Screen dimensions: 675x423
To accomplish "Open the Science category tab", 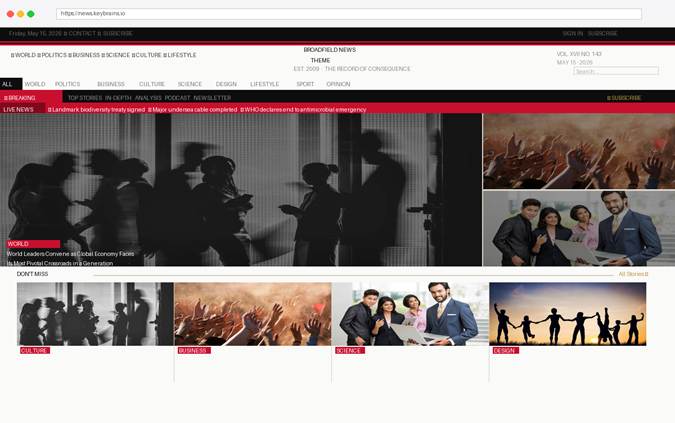I will (190, 84).
